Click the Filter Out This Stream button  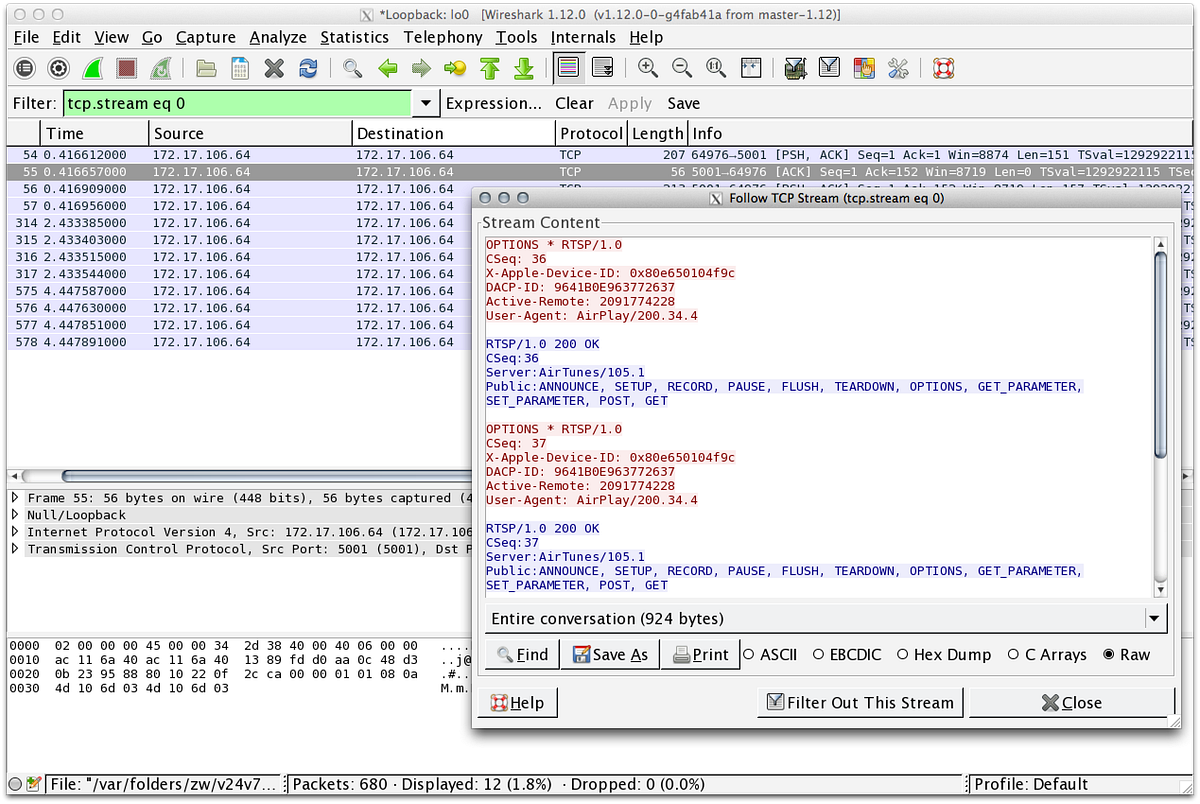pos(860,703)
